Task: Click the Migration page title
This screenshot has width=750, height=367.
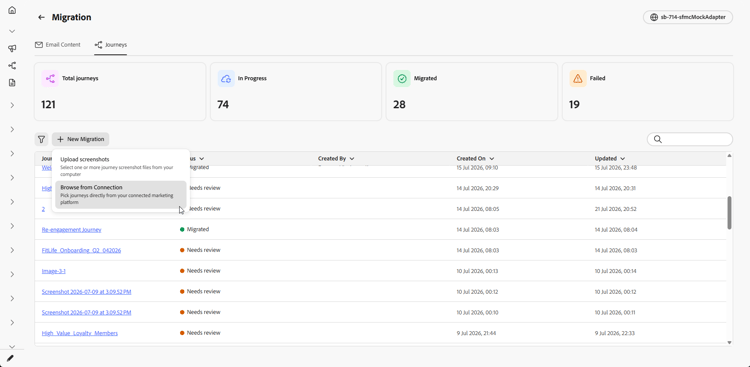Action: tap(72, 17)
